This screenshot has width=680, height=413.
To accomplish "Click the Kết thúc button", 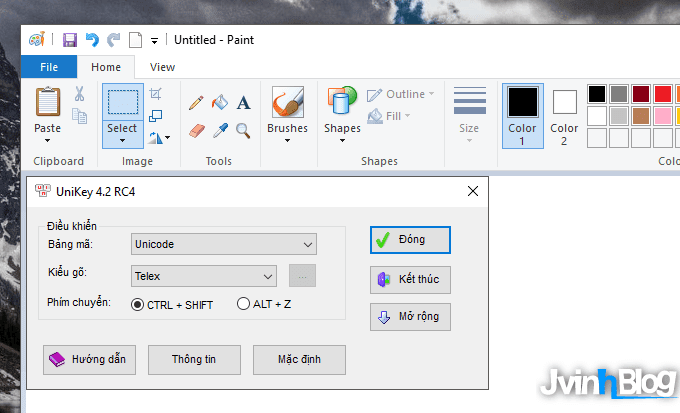I will click(x=410, y=280).
